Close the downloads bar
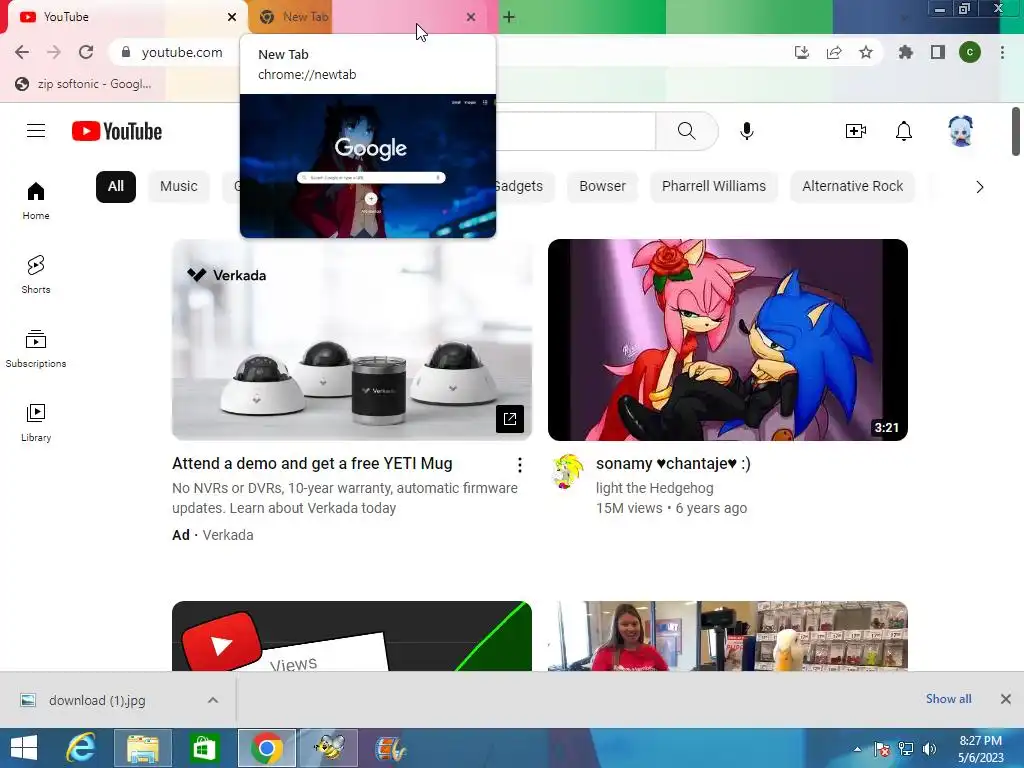Viewport: 1024px width, 768px height. pos(1006,699)
